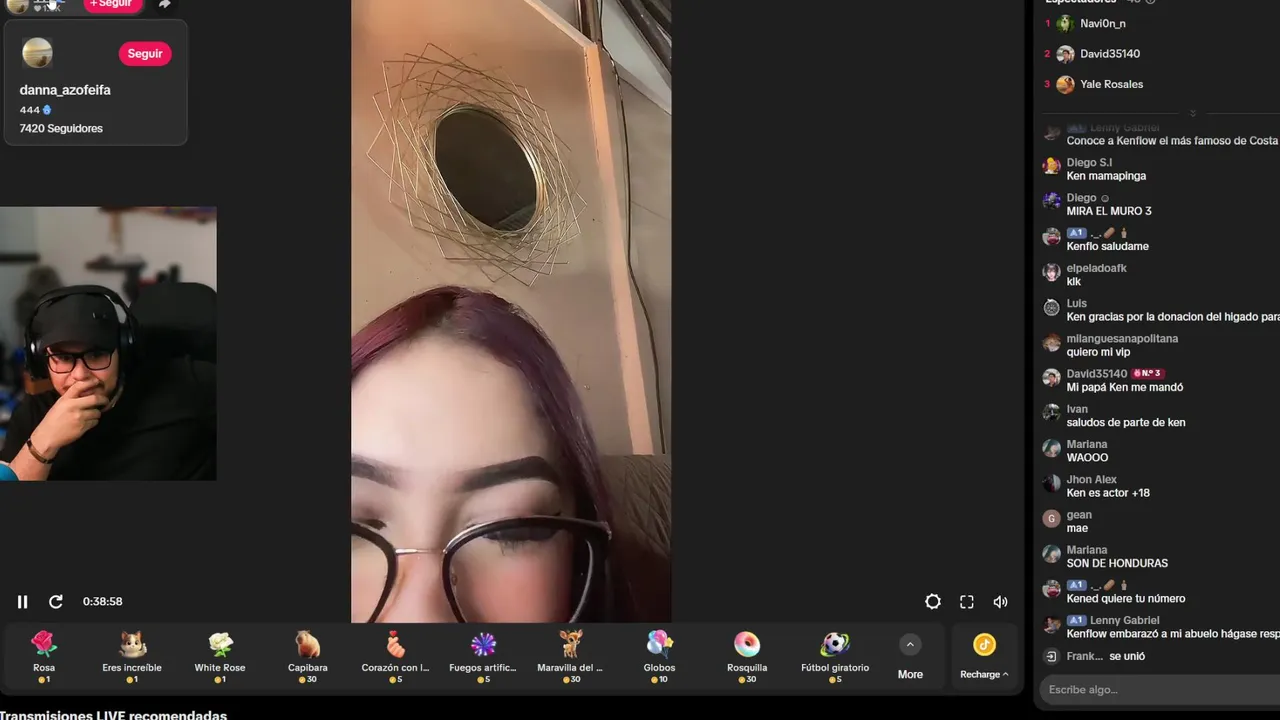Open the Recharge coins menu

pyautogui.click(x=984, y=657)
